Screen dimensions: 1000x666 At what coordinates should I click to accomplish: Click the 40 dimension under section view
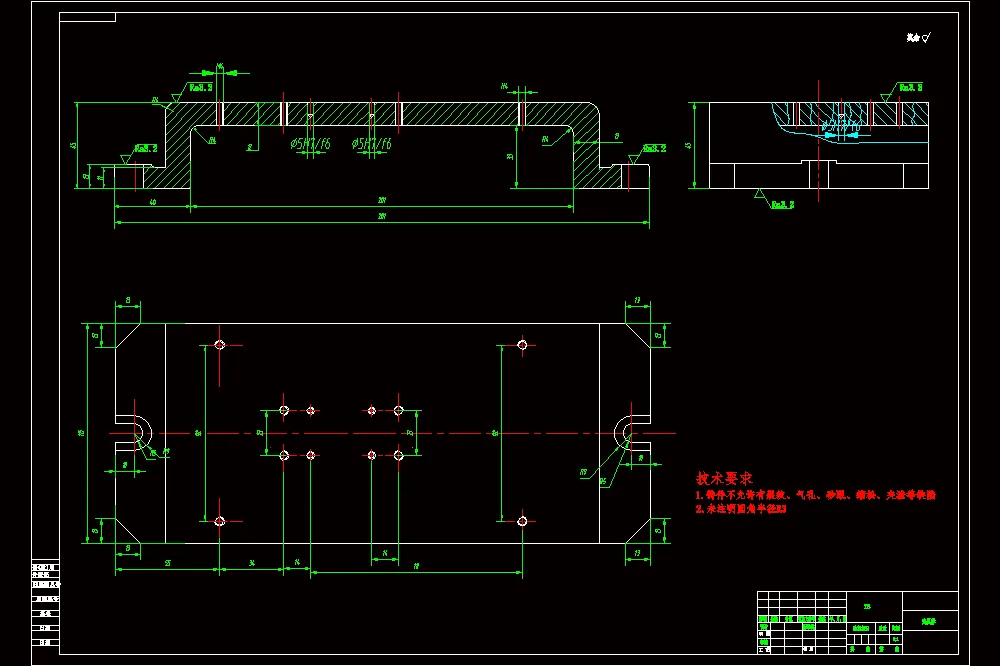tap(152, 202)
